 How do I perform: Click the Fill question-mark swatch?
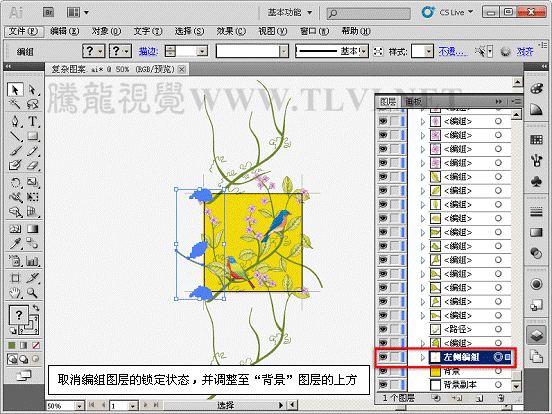tap(19, 315)
